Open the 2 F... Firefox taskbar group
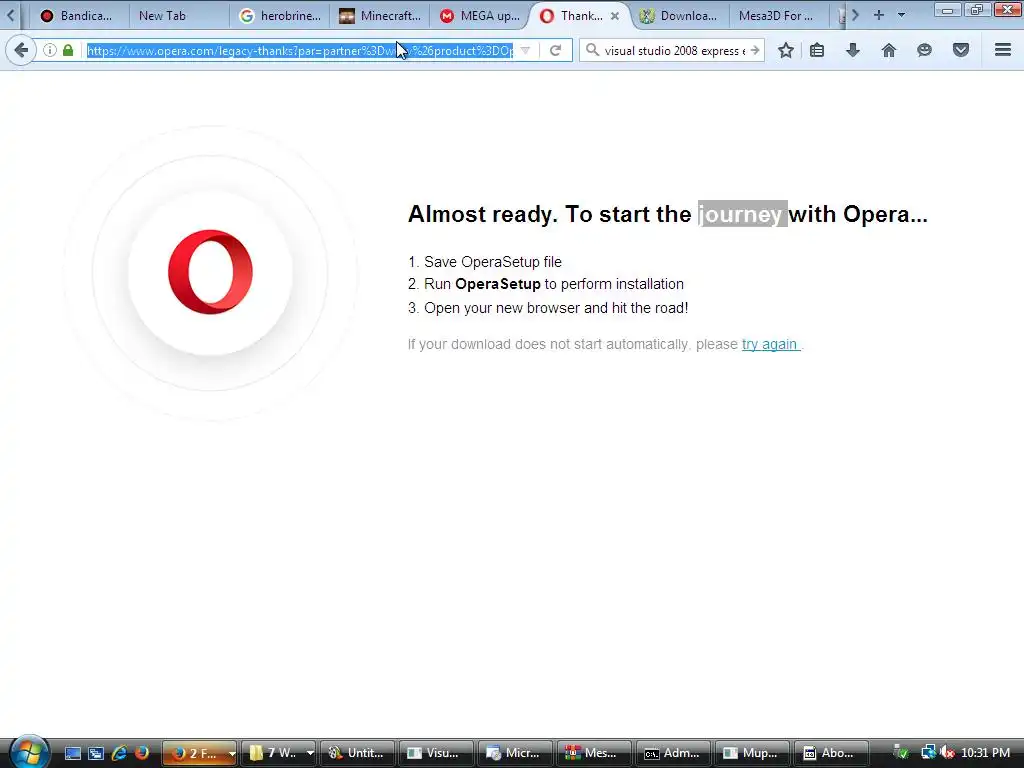 click(x=199, y=753)
